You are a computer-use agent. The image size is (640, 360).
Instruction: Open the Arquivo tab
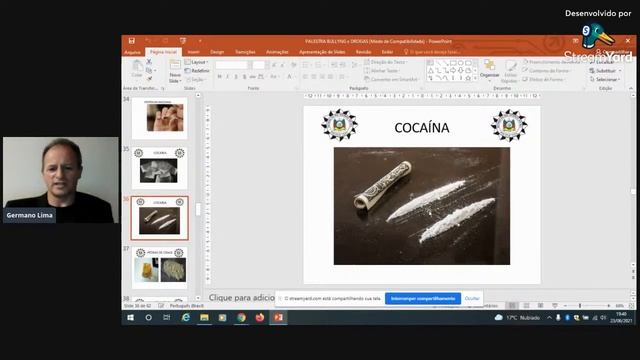(132, 52)
